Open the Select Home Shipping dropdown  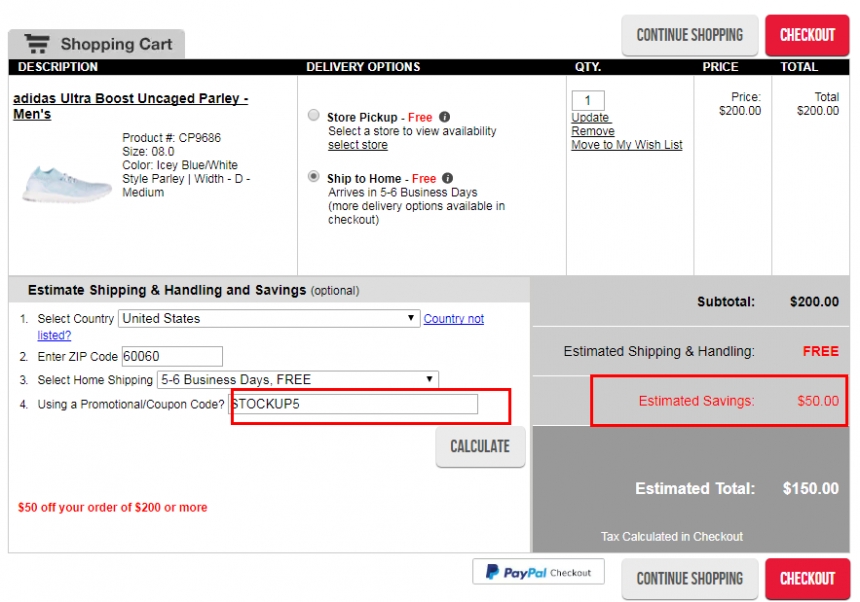tap(298, 379)
